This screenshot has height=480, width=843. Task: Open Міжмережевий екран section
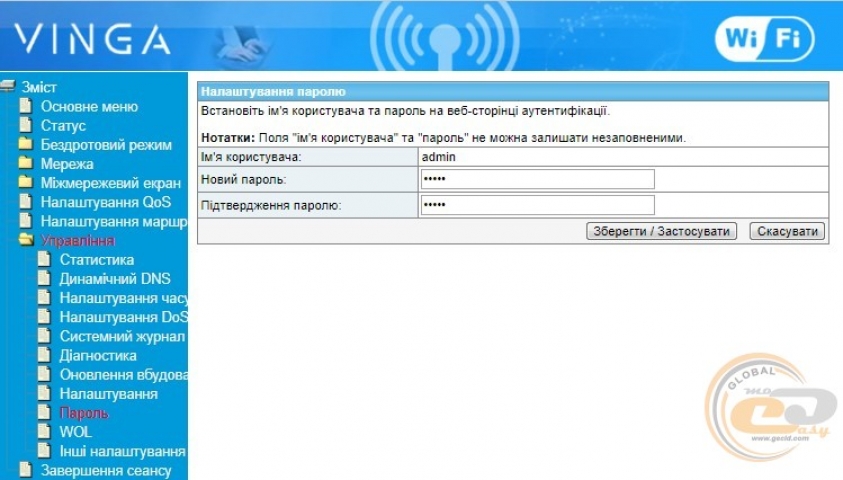click(111, 183)
